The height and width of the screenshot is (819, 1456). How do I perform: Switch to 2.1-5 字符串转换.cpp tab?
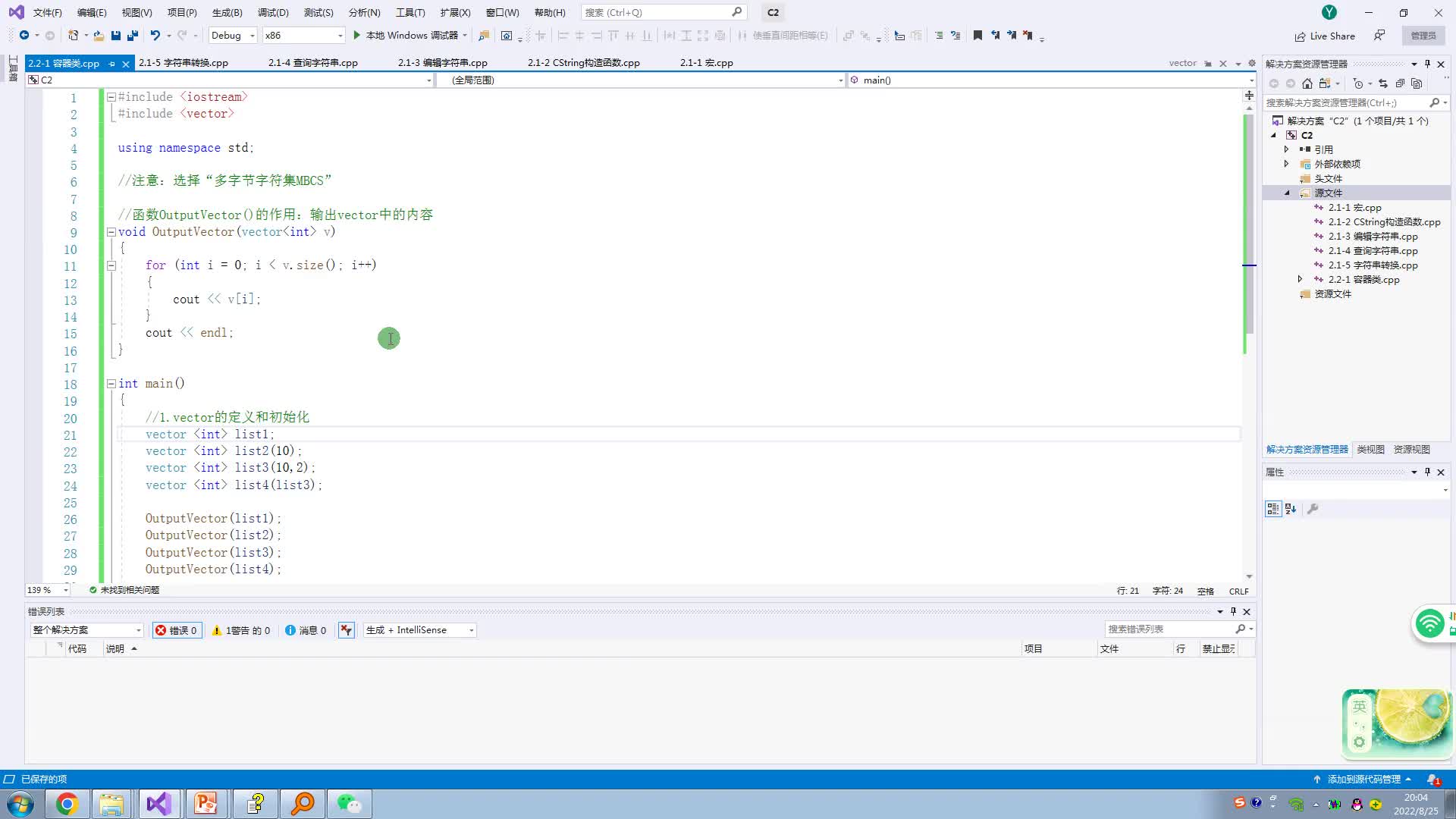(x=184, y=63)
